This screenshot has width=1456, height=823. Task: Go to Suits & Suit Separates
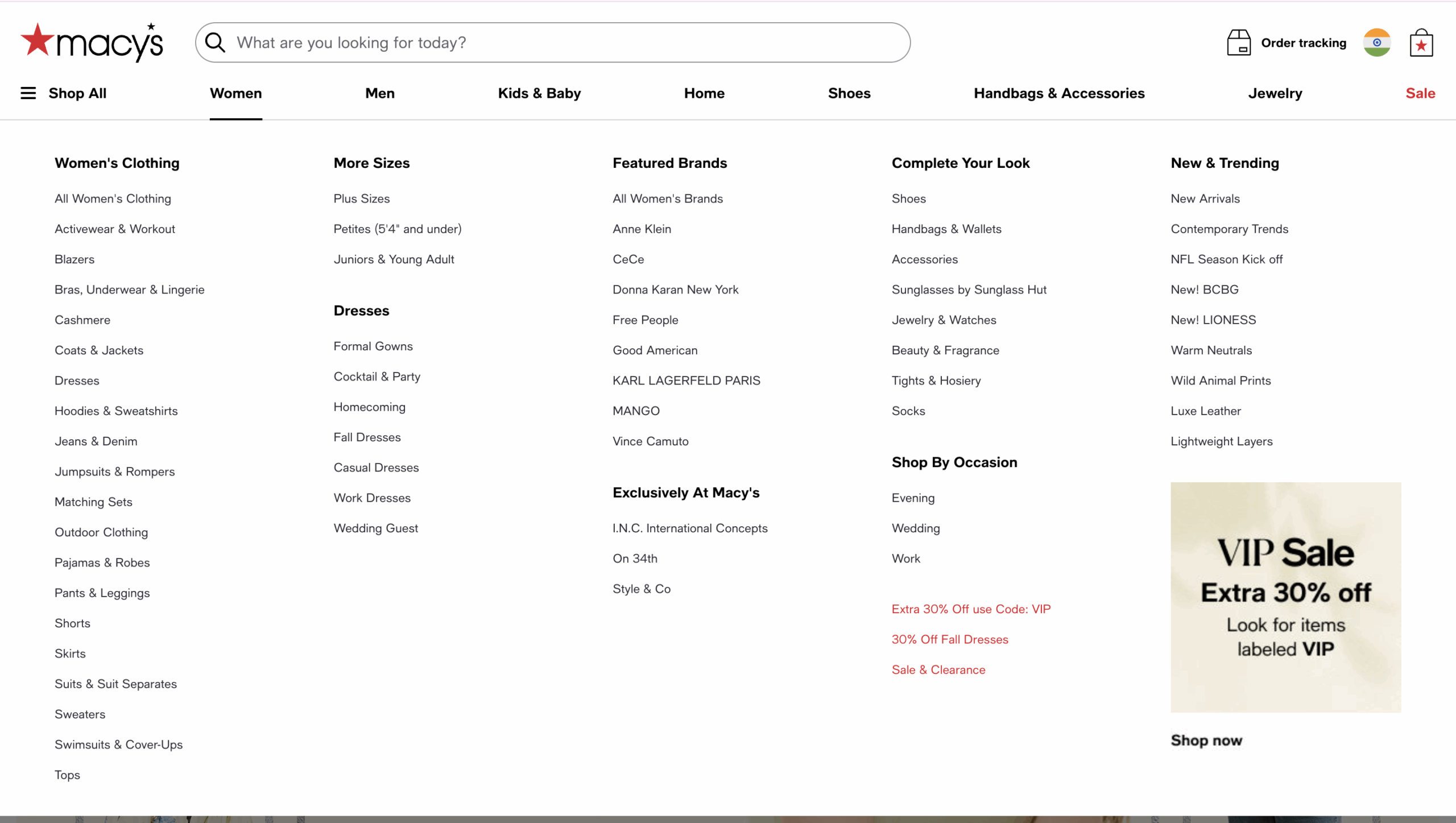click(116, 684)
